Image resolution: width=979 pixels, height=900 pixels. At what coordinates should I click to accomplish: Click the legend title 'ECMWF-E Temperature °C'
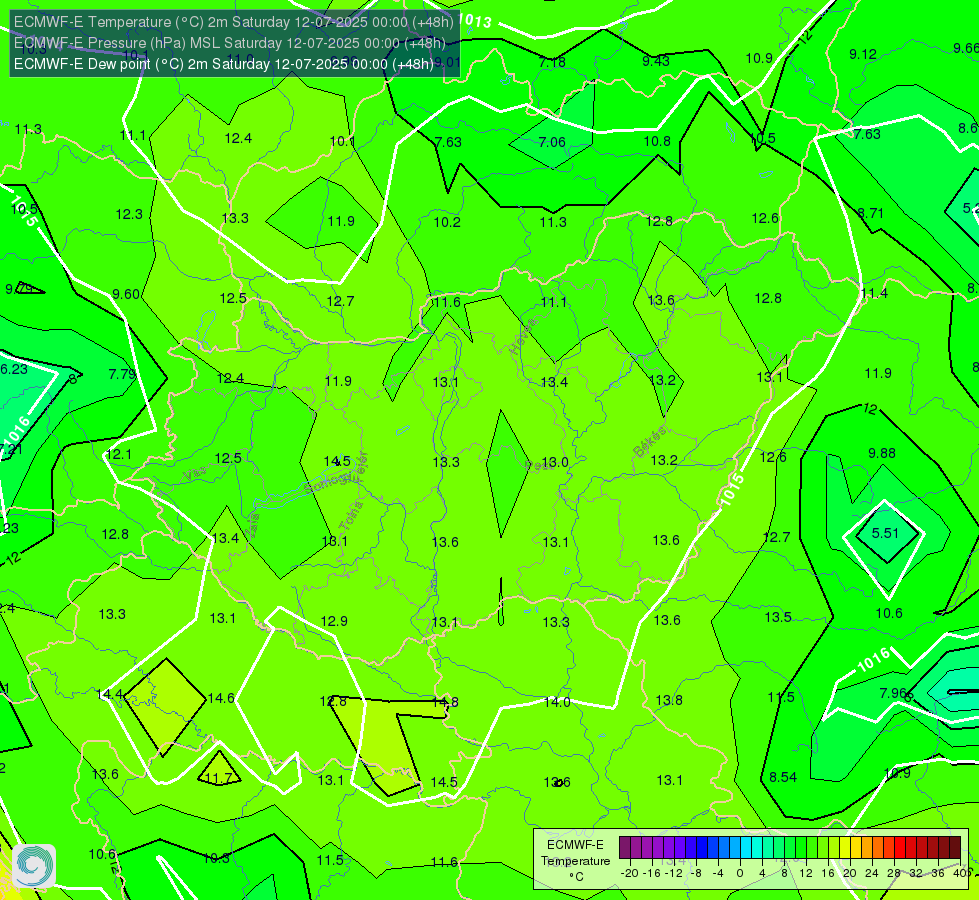tap(575, 861)
